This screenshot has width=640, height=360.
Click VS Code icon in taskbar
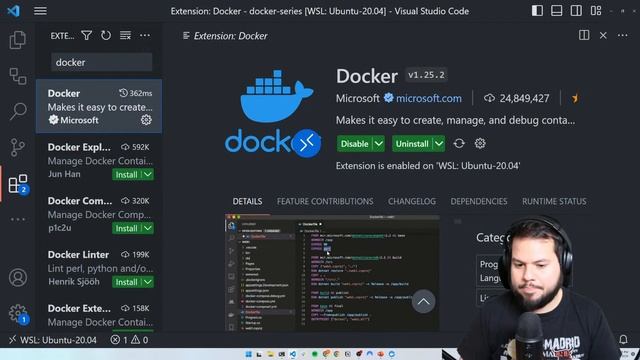point(293,354)
